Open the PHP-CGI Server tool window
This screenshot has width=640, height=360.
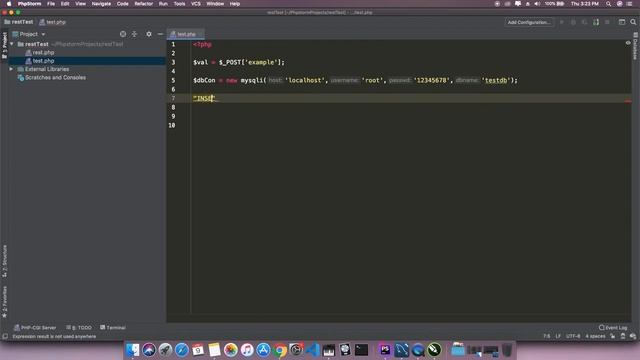point(35,327)
